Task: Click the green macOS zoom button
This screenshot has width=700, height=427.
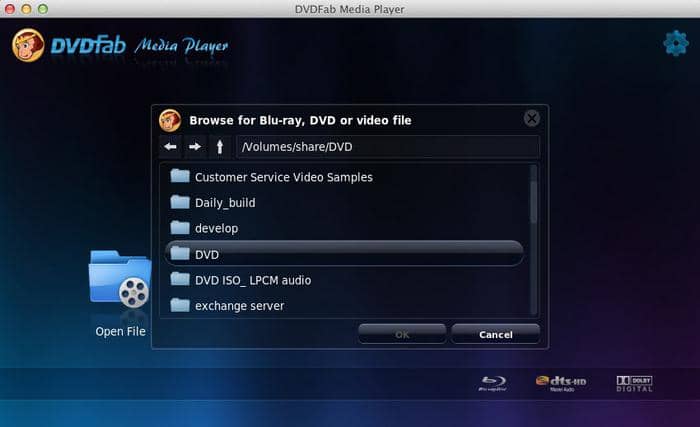Action: [43, 8]
